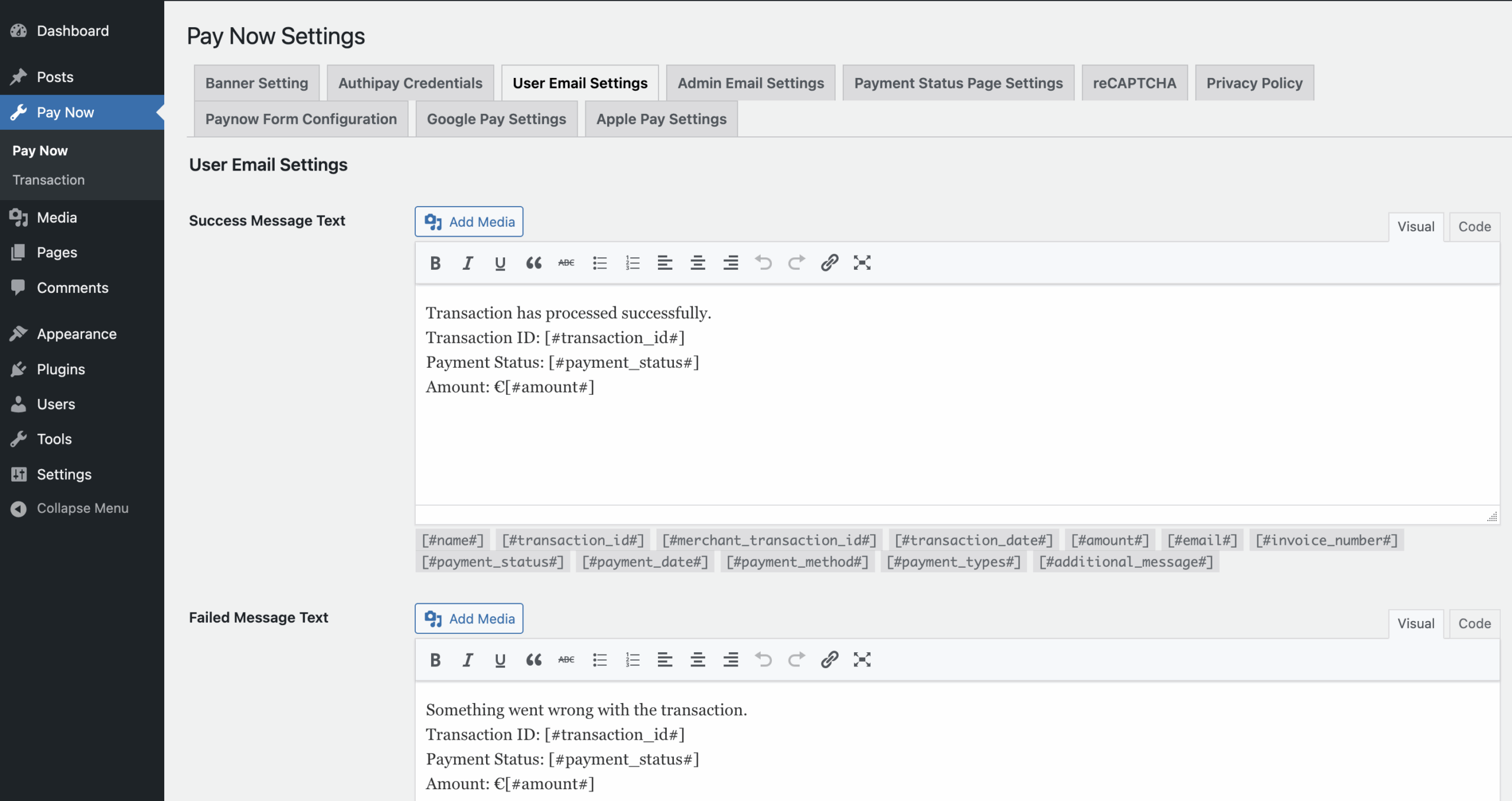
Task: Open Settings in the sidebar
Action: [x=82, y=475]
